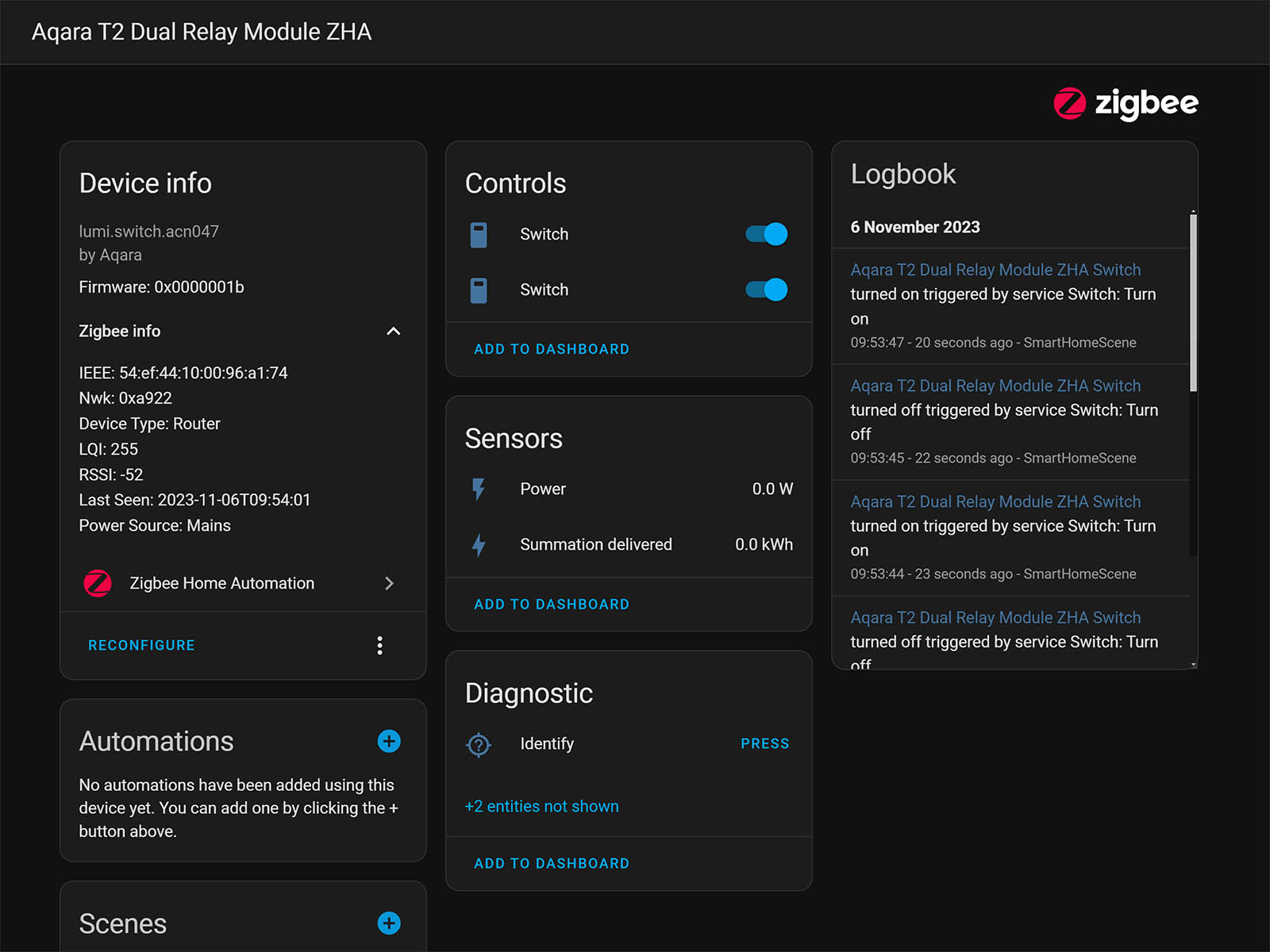Viewport: 1270px width, 952px height.
Task: Turn off the second Switch toggle
Action: tap(766, 290)
